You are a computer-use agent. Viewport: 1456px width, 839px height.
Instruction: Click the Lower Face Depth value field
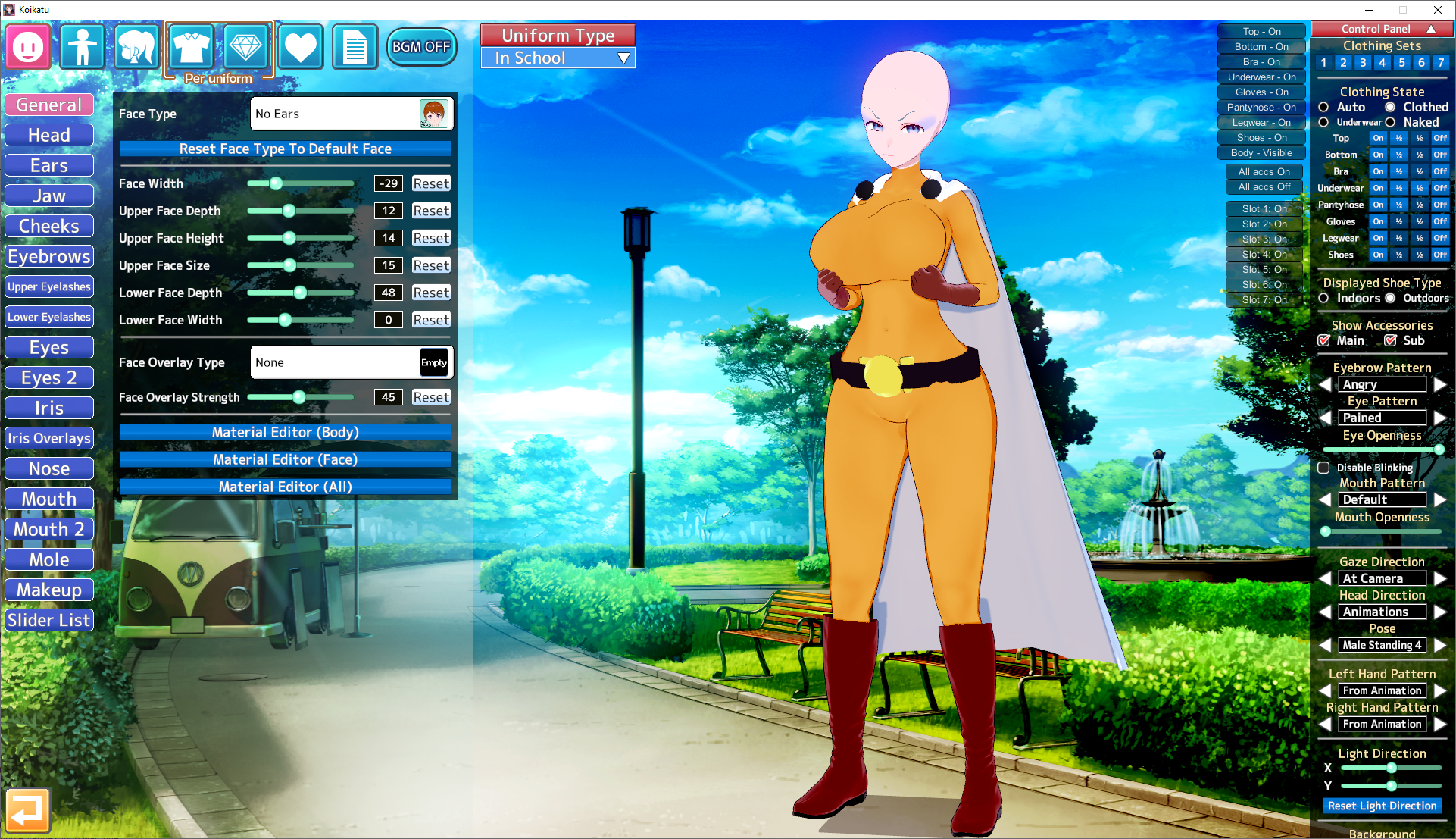point(388,293)
